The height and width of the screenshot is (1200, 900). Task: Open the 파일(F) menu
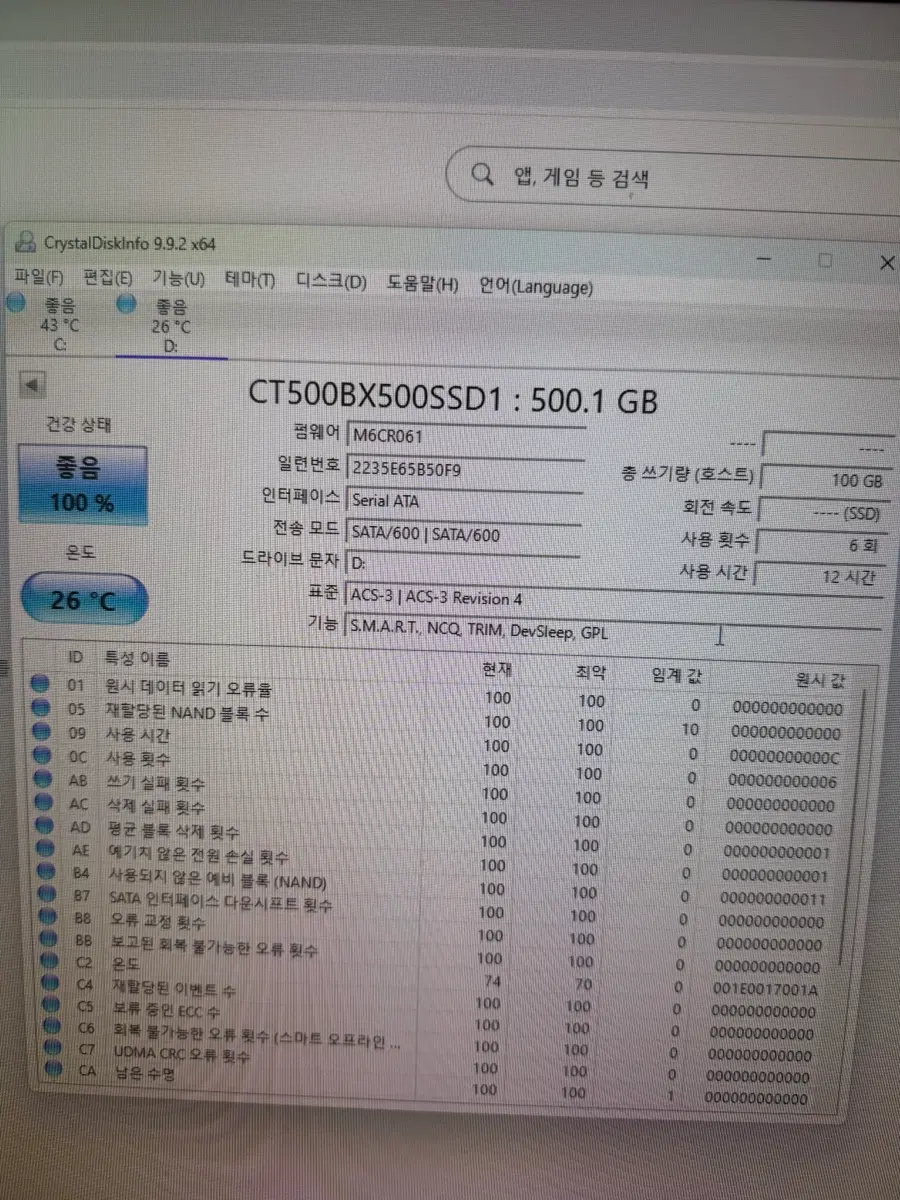coord(39,277)
